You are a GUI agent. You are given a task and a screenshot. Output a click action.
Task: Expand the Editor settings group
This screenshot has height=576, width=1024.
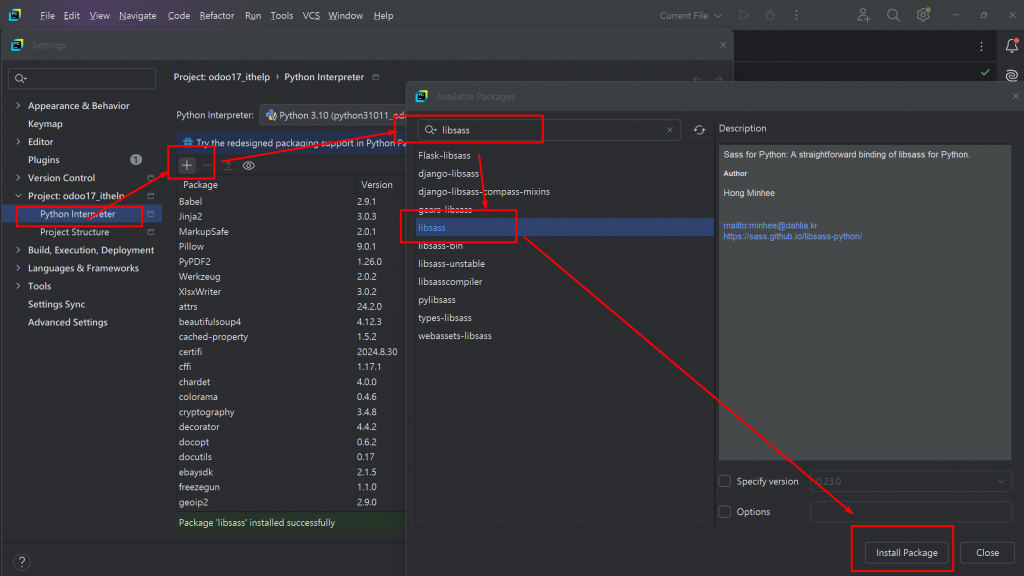[x=18, y=142]
